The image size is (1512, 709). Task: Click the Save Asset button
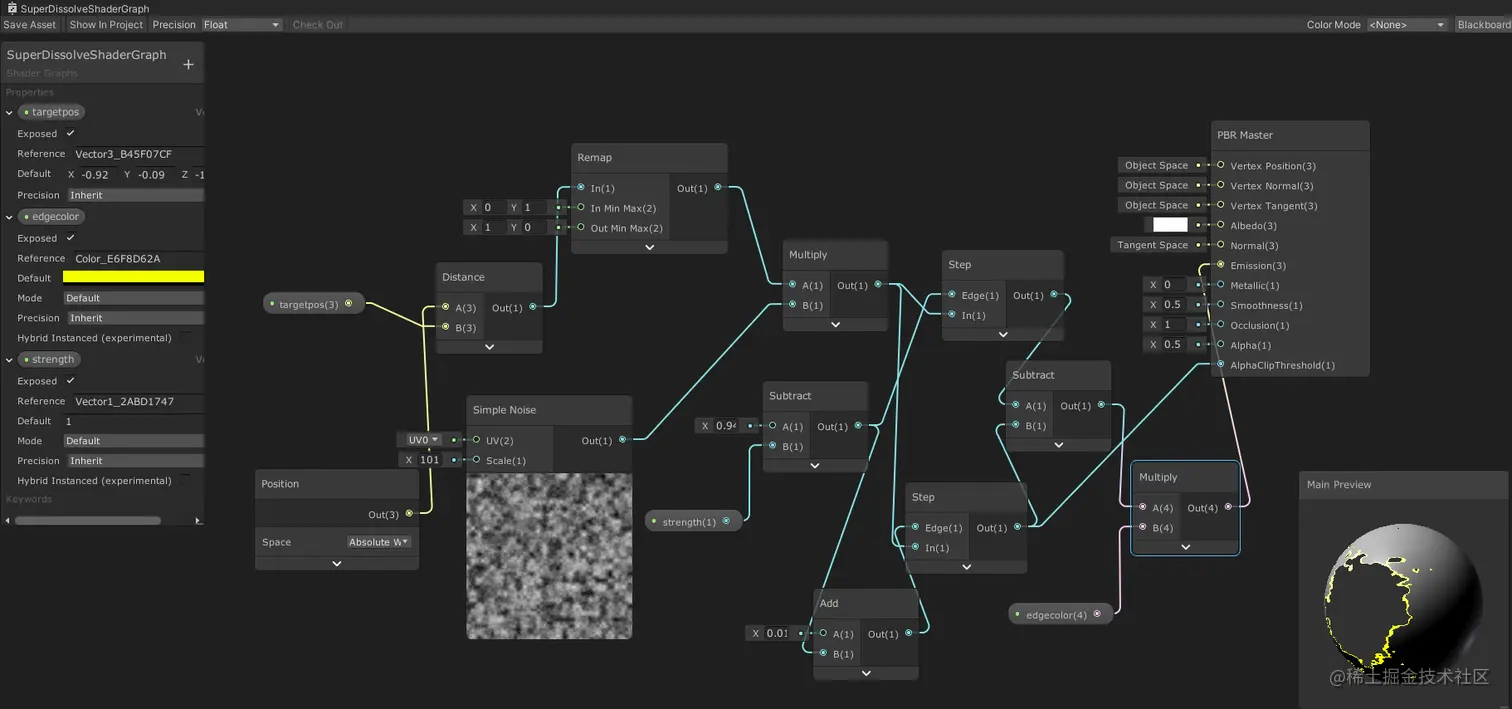30,24
